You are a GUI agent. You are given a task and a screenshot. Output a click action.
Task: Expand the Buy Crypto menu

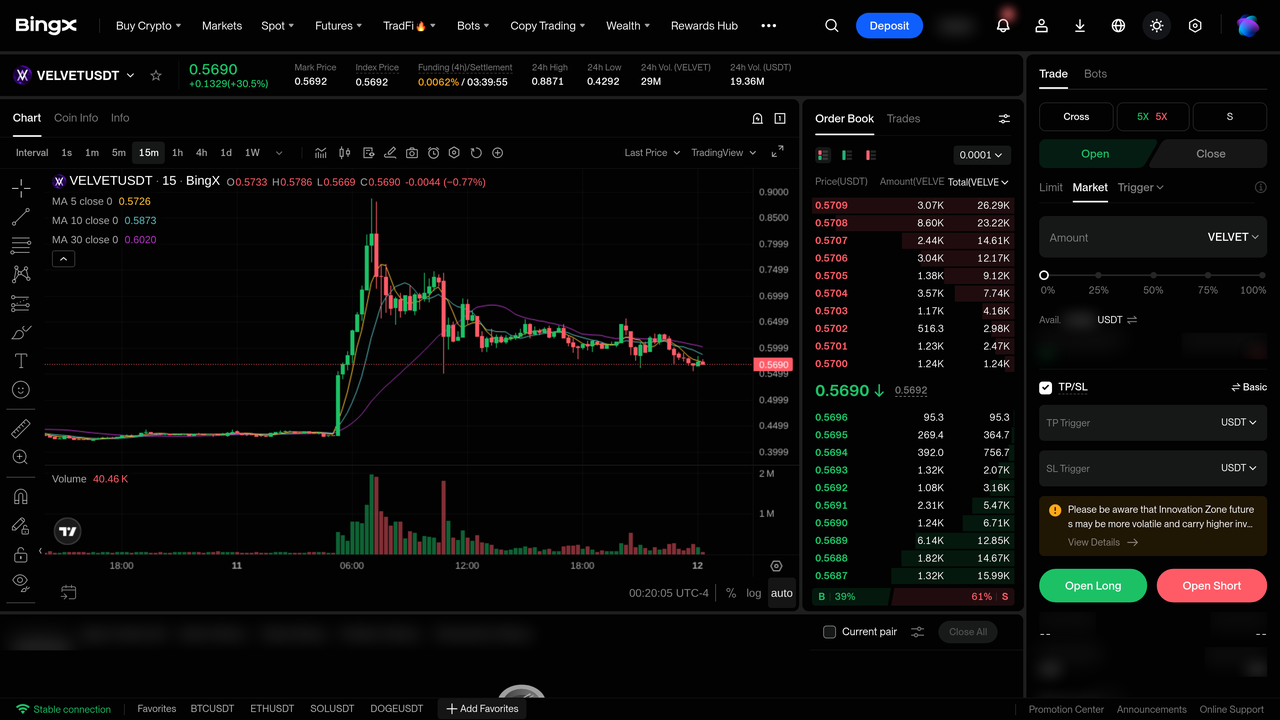coord(149,26)
